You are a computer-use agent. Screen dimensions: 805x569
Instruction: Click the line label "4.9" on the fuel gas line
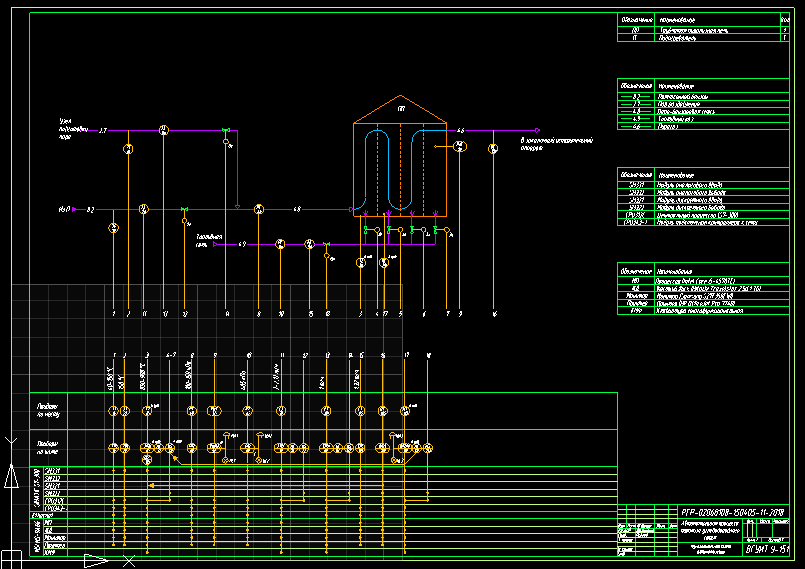point(242,244)
